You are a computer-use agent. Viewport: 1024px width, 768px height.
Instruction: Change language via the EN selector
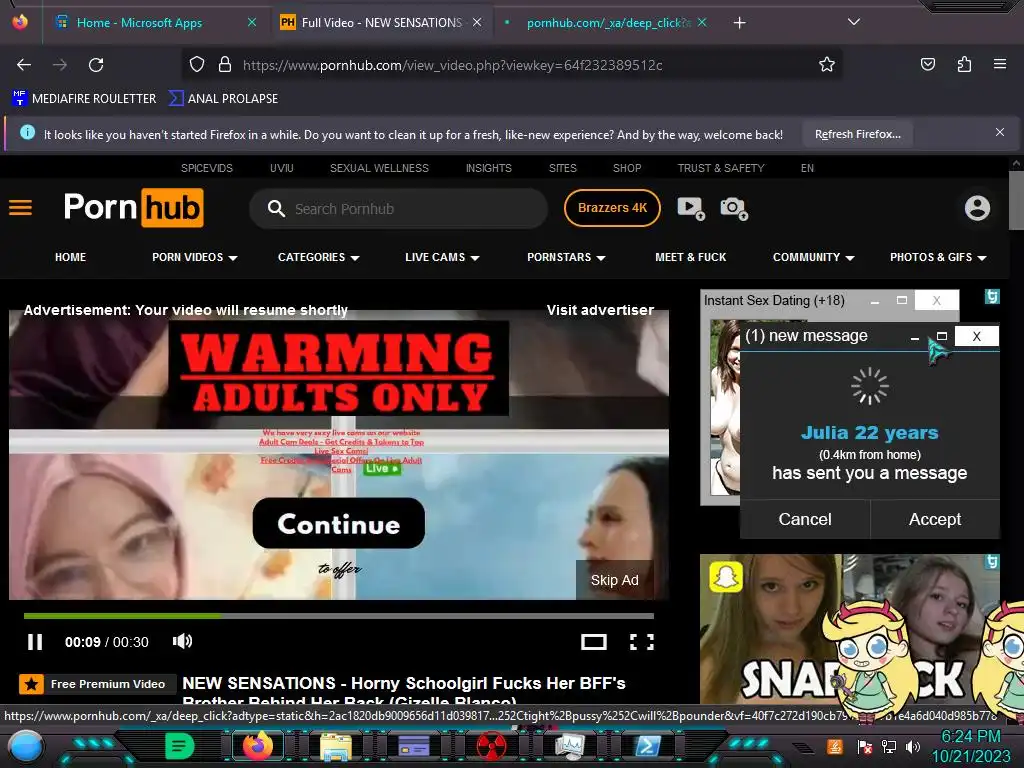807,168
